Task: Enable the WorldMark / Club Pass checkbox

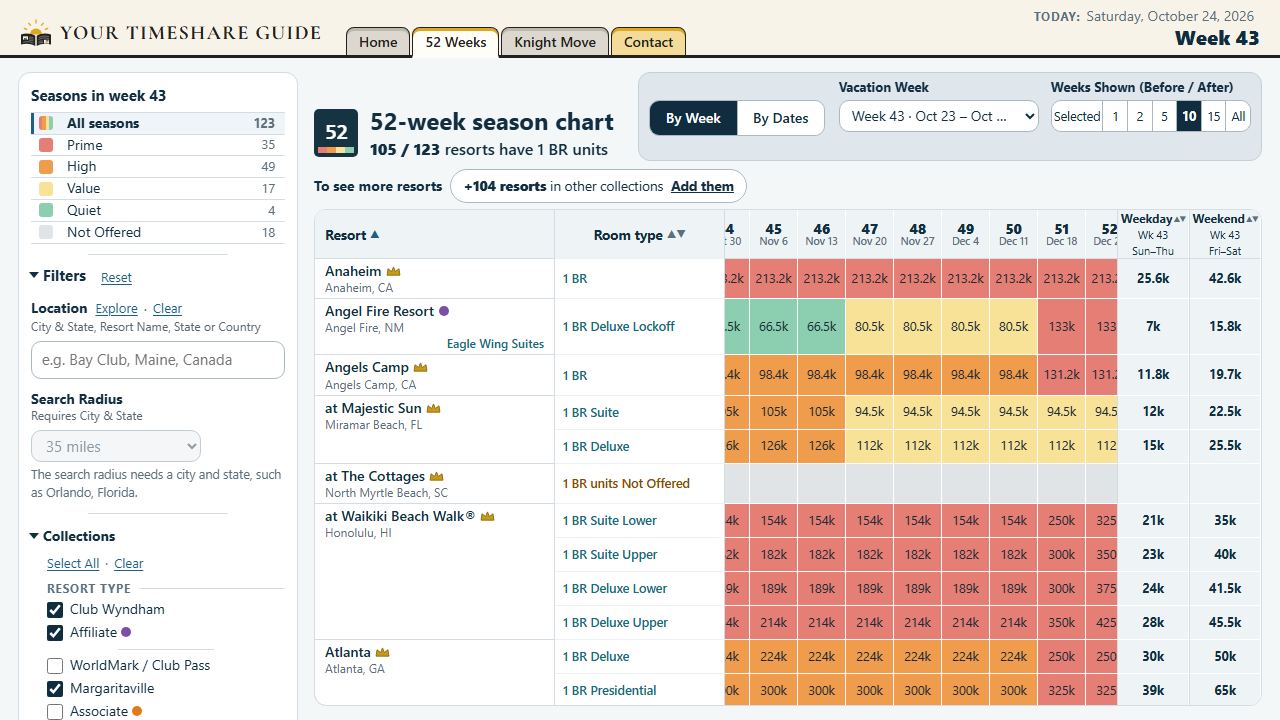Action: [x=55, y=665]
